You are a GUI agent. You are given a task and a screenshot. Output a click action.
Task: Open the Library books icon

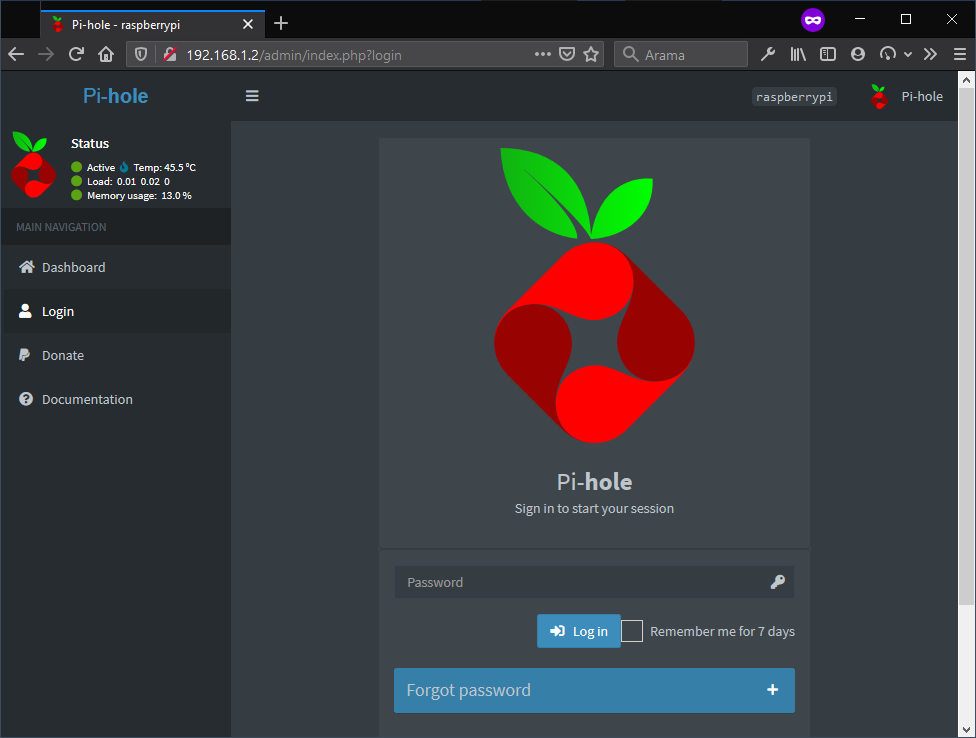coord(798,54)
